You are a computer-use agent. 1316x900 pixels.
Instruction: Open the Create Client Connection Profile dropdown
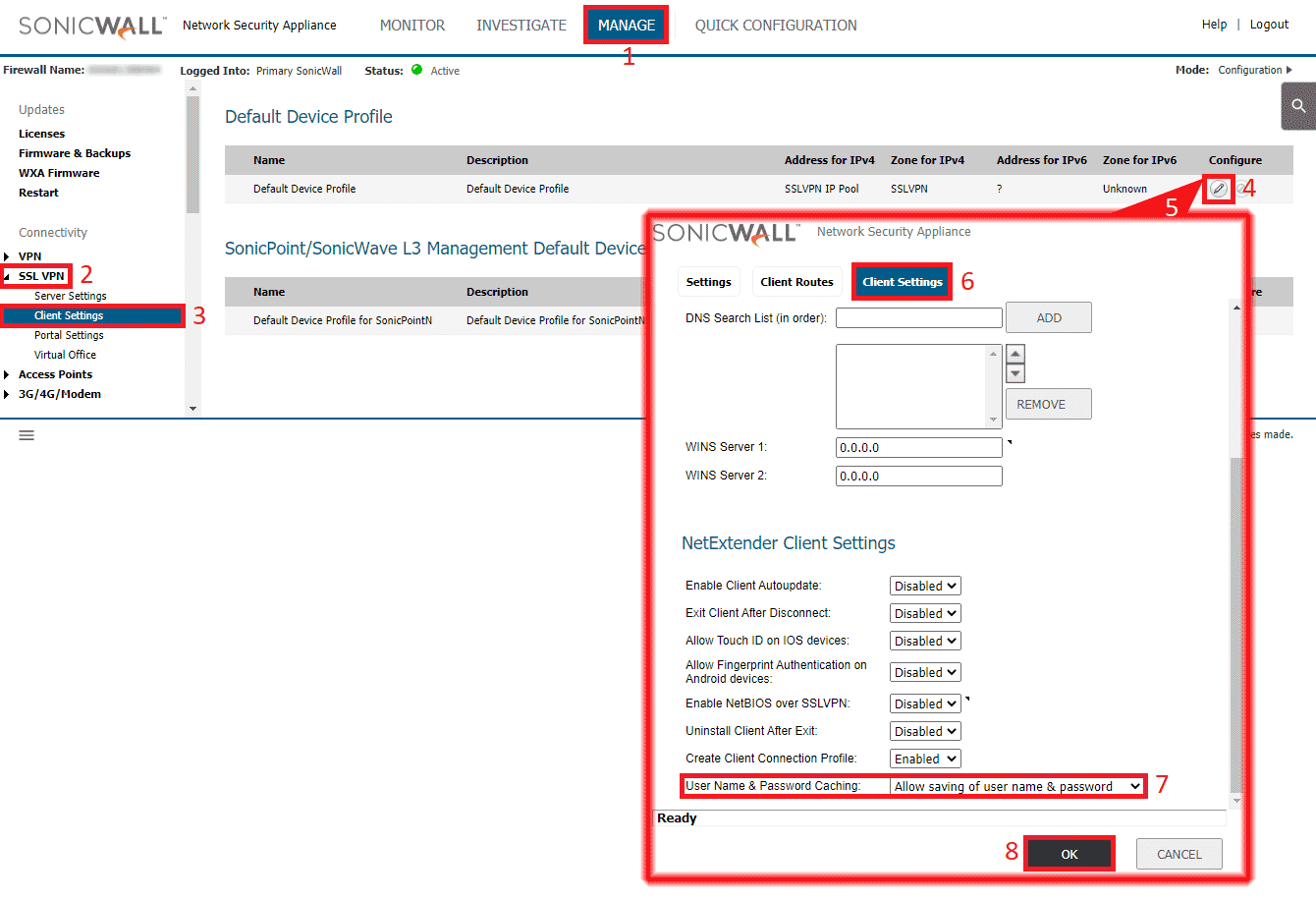coord(924,758)
